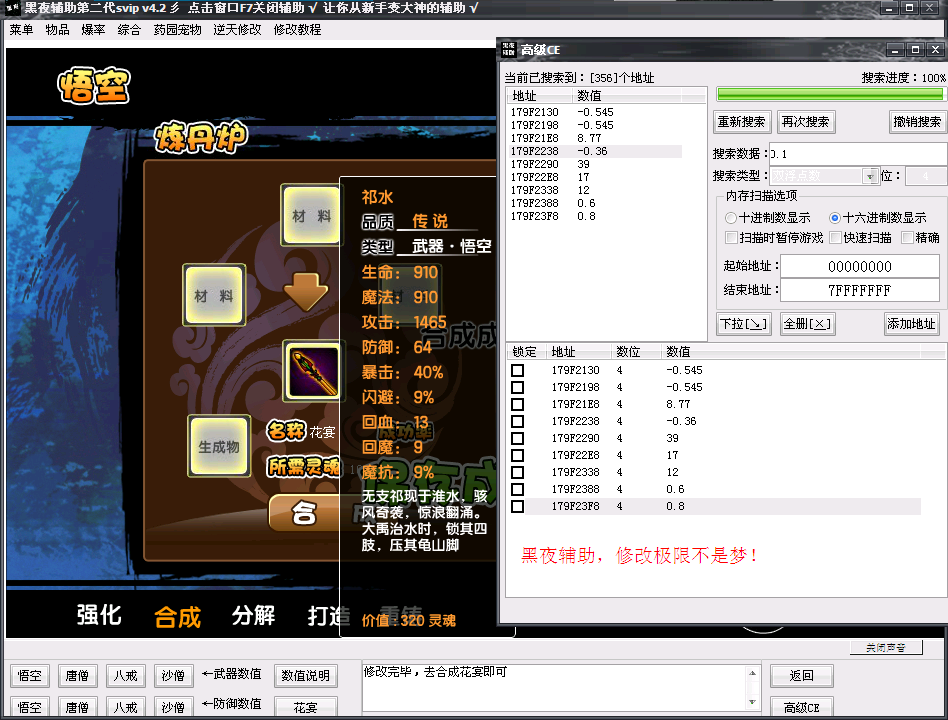Open the 药园宠物 menu

coord(177,30)
